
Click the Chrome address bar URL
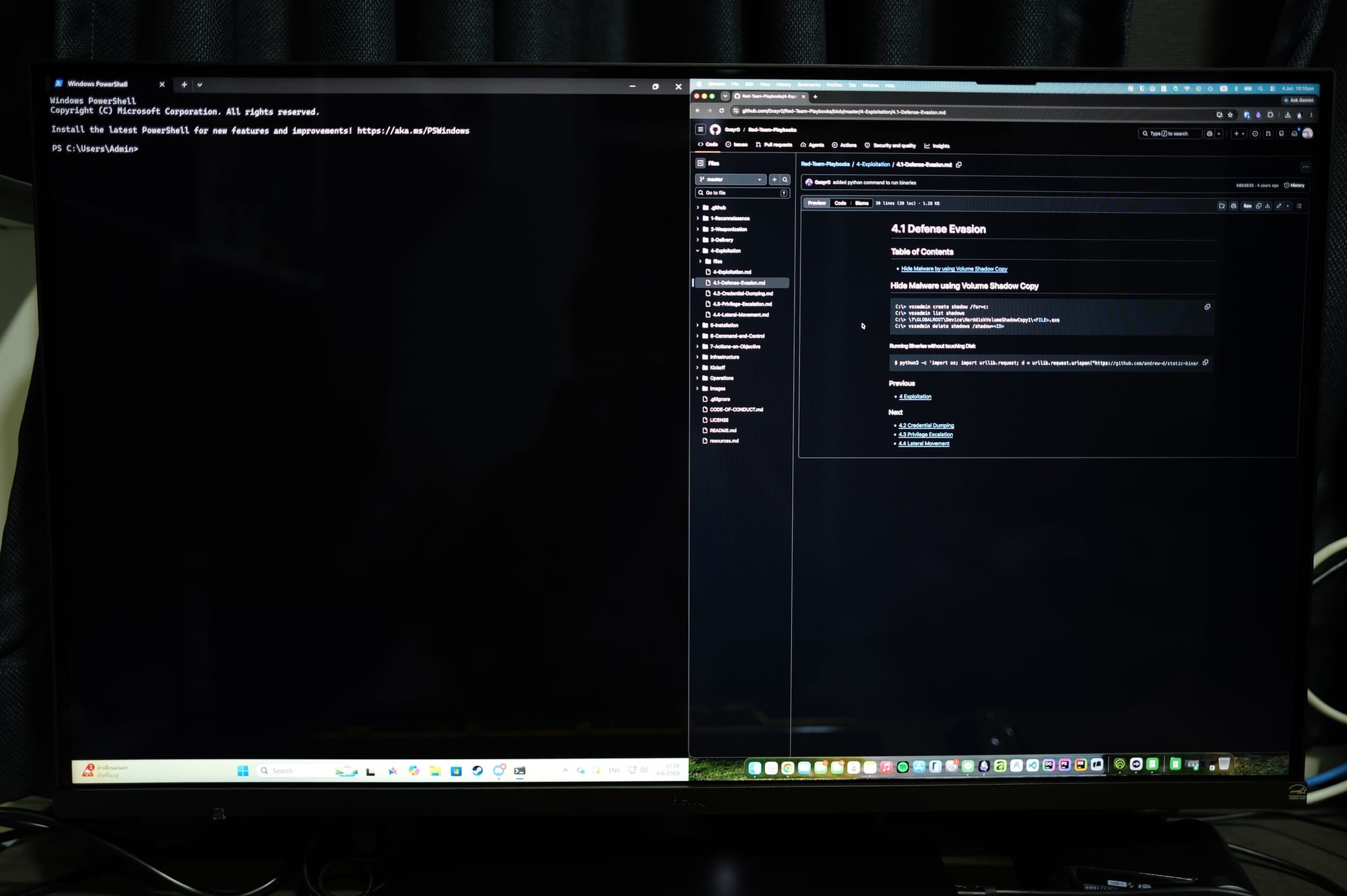pyautogui.click(x=843, y=112)
